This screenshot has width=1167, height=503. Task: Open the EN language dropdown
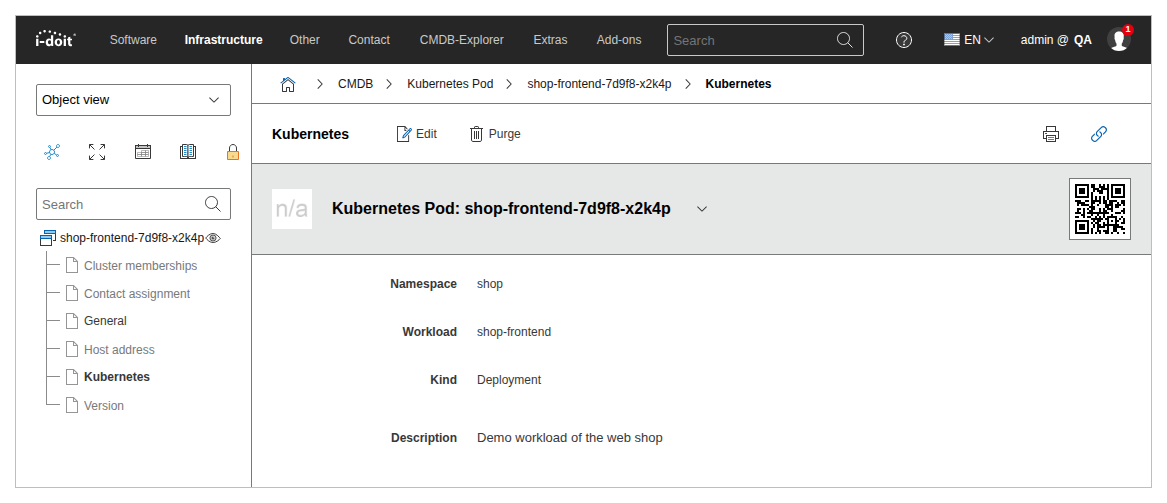969,40
